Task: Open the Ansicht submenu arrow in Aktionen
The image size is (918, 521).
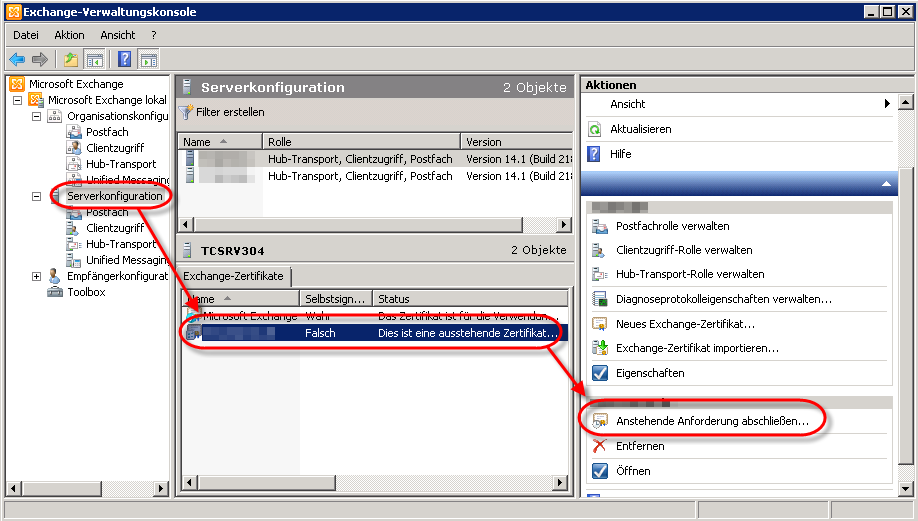Action: pyautogui.click(x=886, y=104)
